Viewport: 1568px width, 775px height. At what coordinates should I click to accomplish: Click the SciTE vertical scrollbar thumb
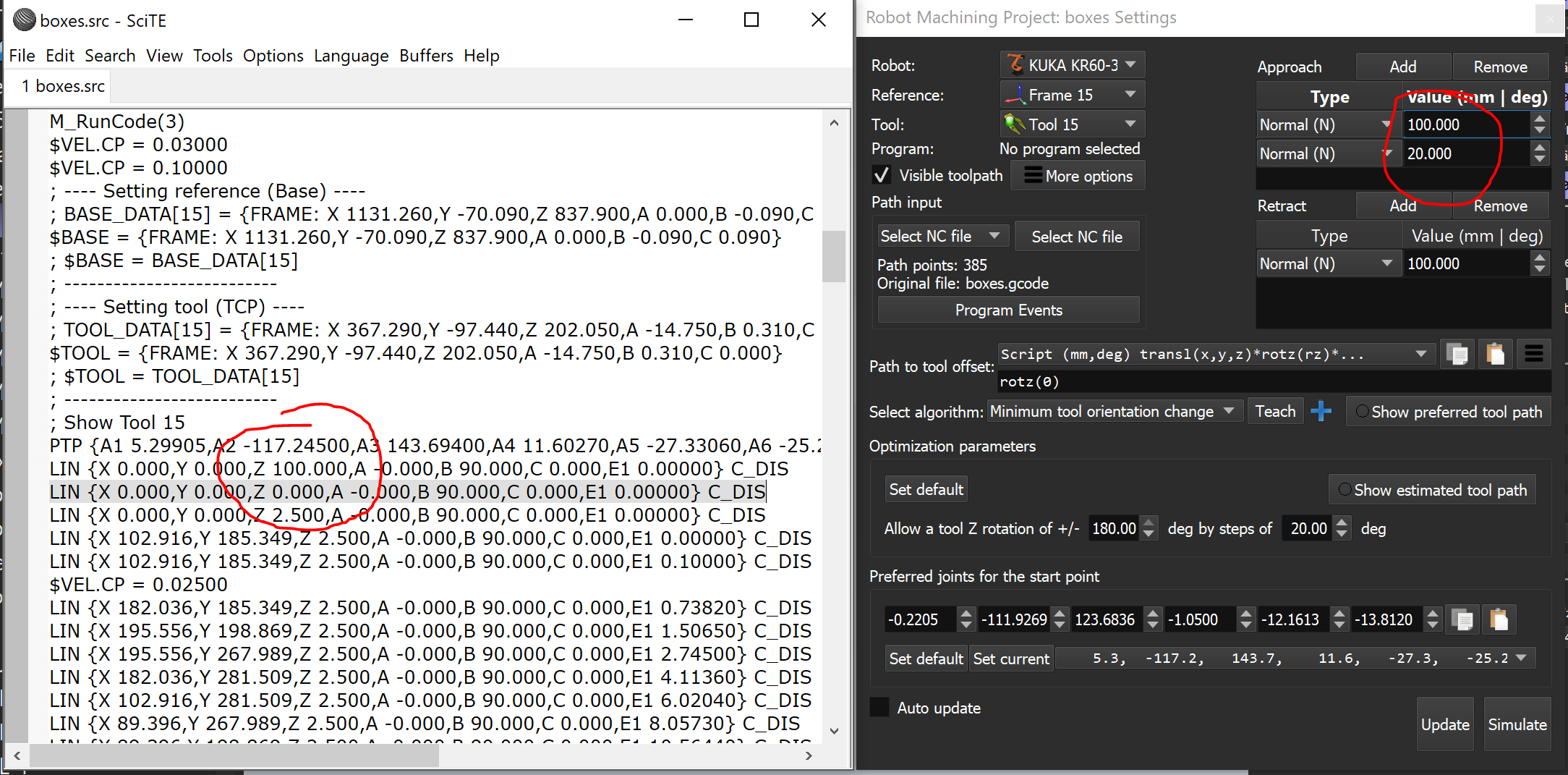834,256
